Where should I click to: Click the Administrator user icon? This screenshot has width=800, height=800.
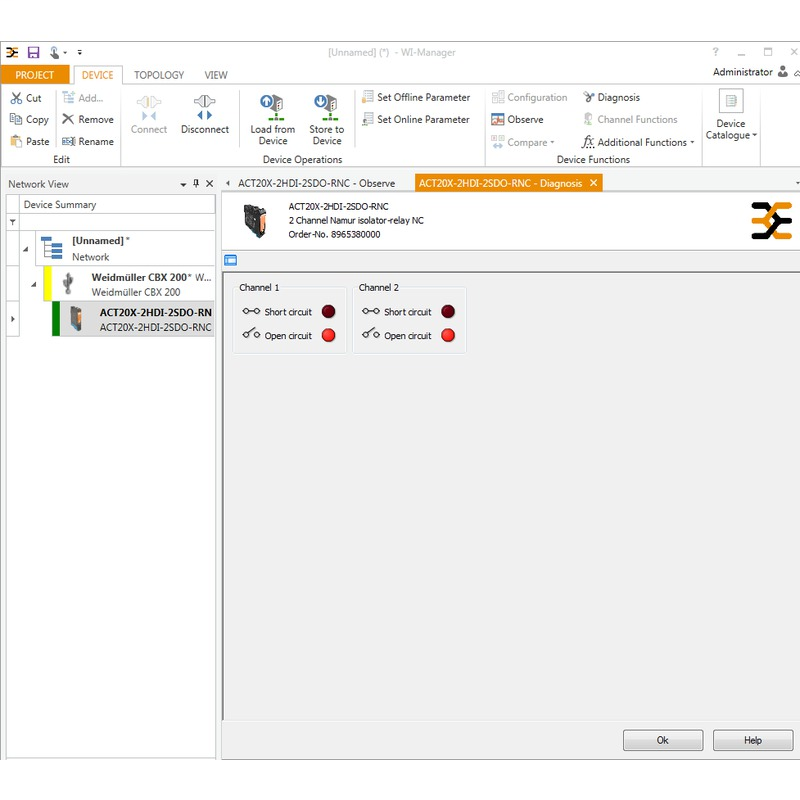coord(783,71)
